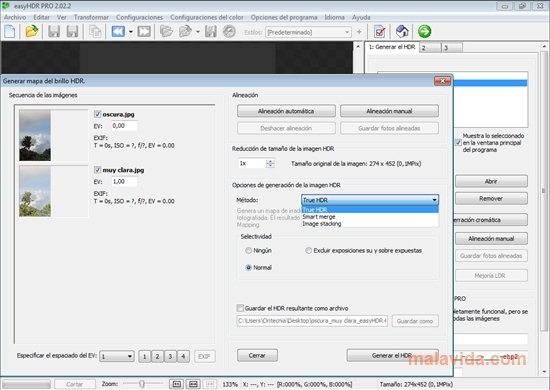Toggle Muestra lo seleccionado checkbox
This screenshot has height=390, width=550.
458,142
